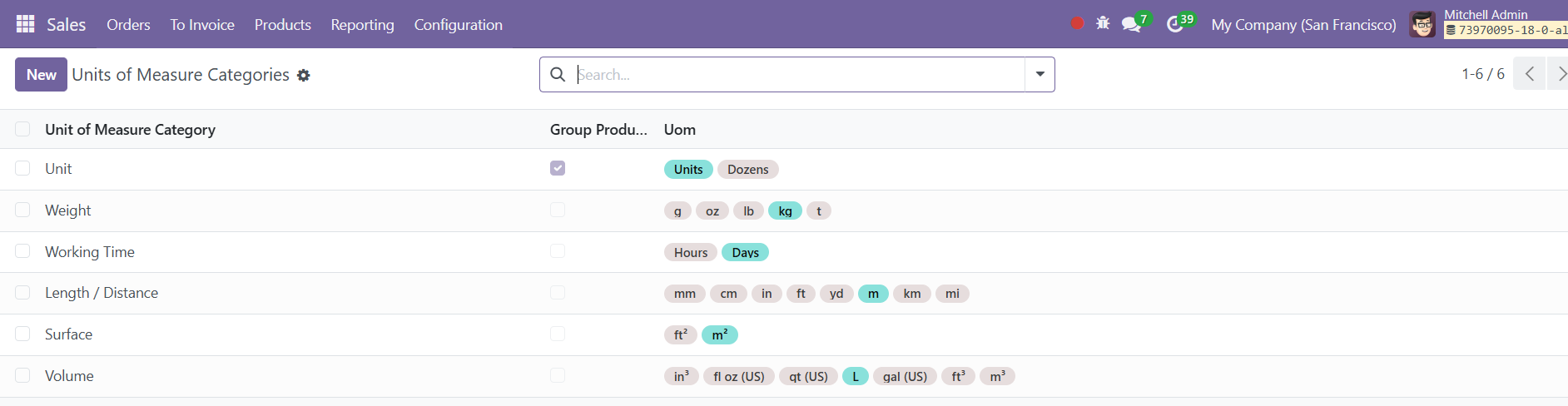Check the select-all header checkbox
This screenshot has height=406, width=1568.
tap(22, 129)
